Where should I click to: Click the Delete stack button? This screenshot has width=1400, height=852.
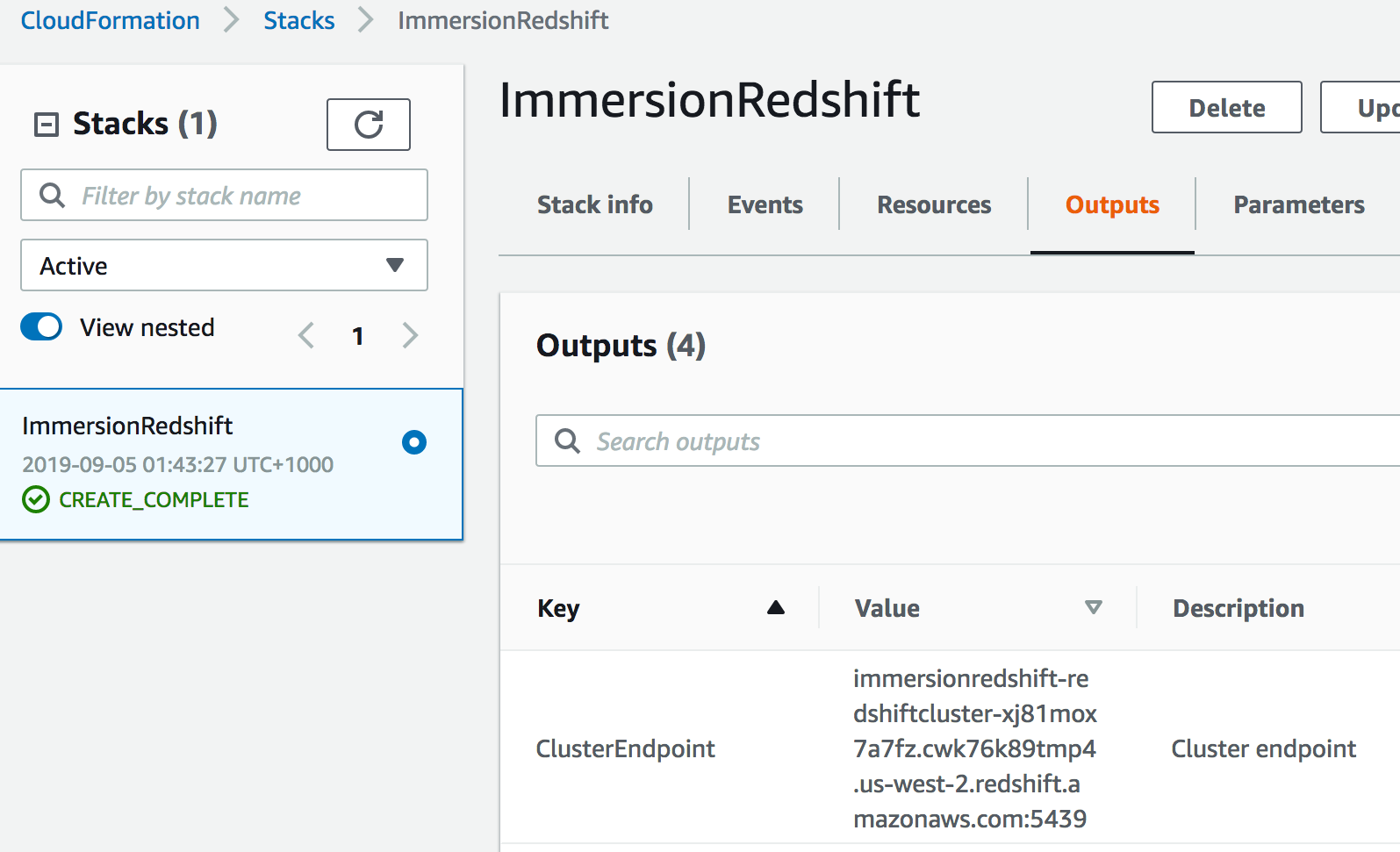(x=1226, y=107)
